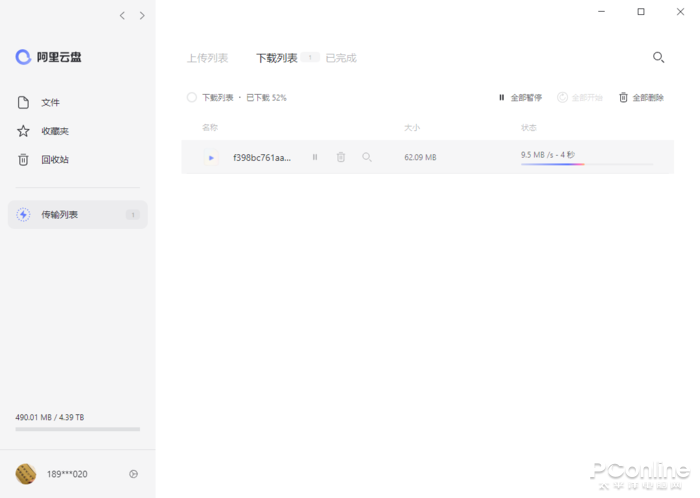Viewport: 700px width, 498px height.
Task: Open account settings gear icon
Action: (134, 474)
